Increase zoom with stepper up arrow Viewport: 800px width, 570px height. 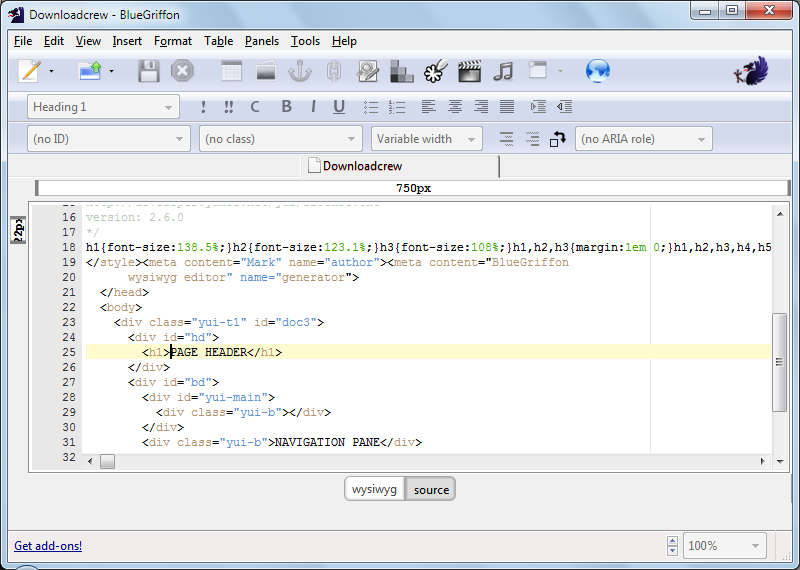[x=672, y=540]
